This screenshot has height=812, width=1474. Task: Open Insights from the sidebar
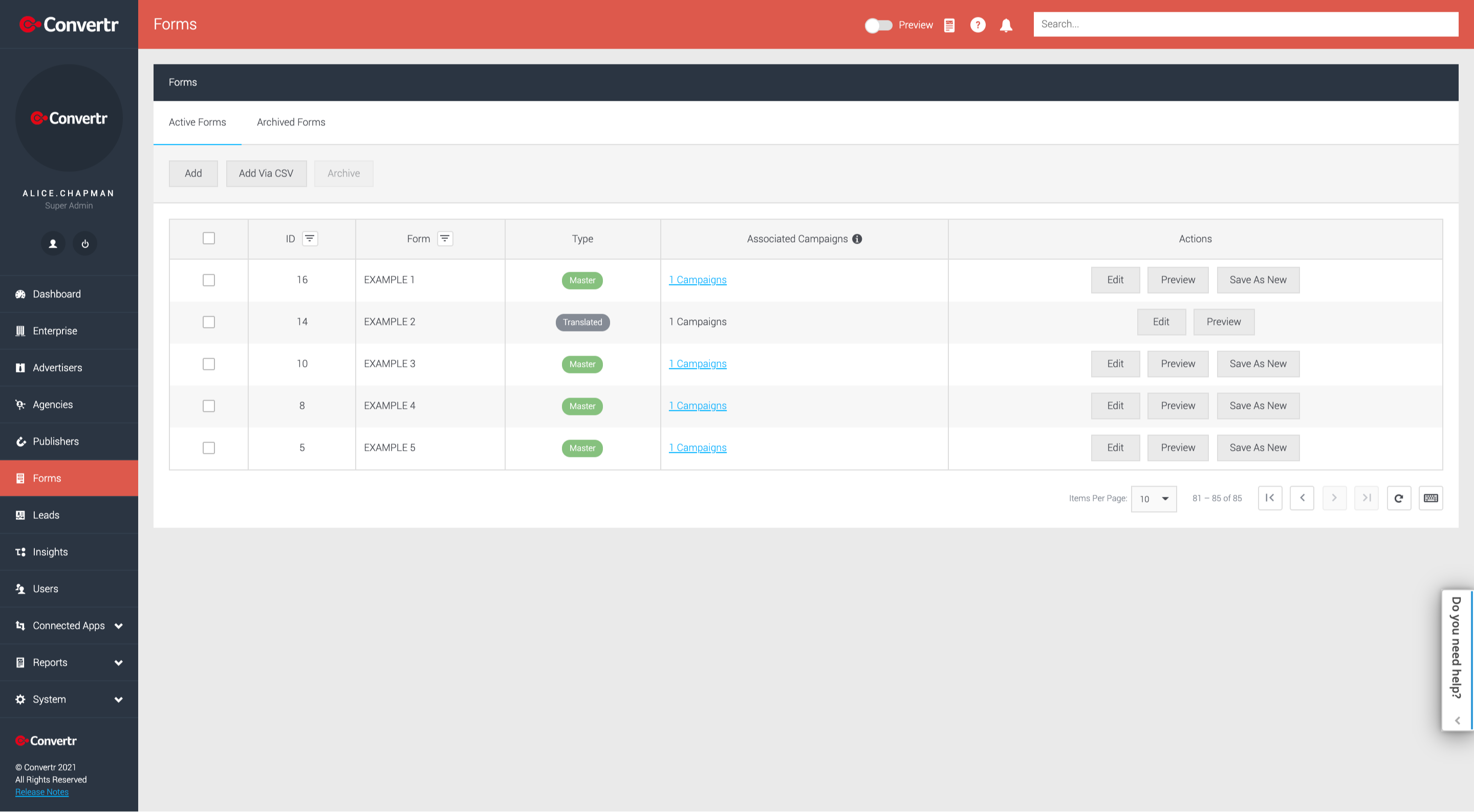pos(69,552)
